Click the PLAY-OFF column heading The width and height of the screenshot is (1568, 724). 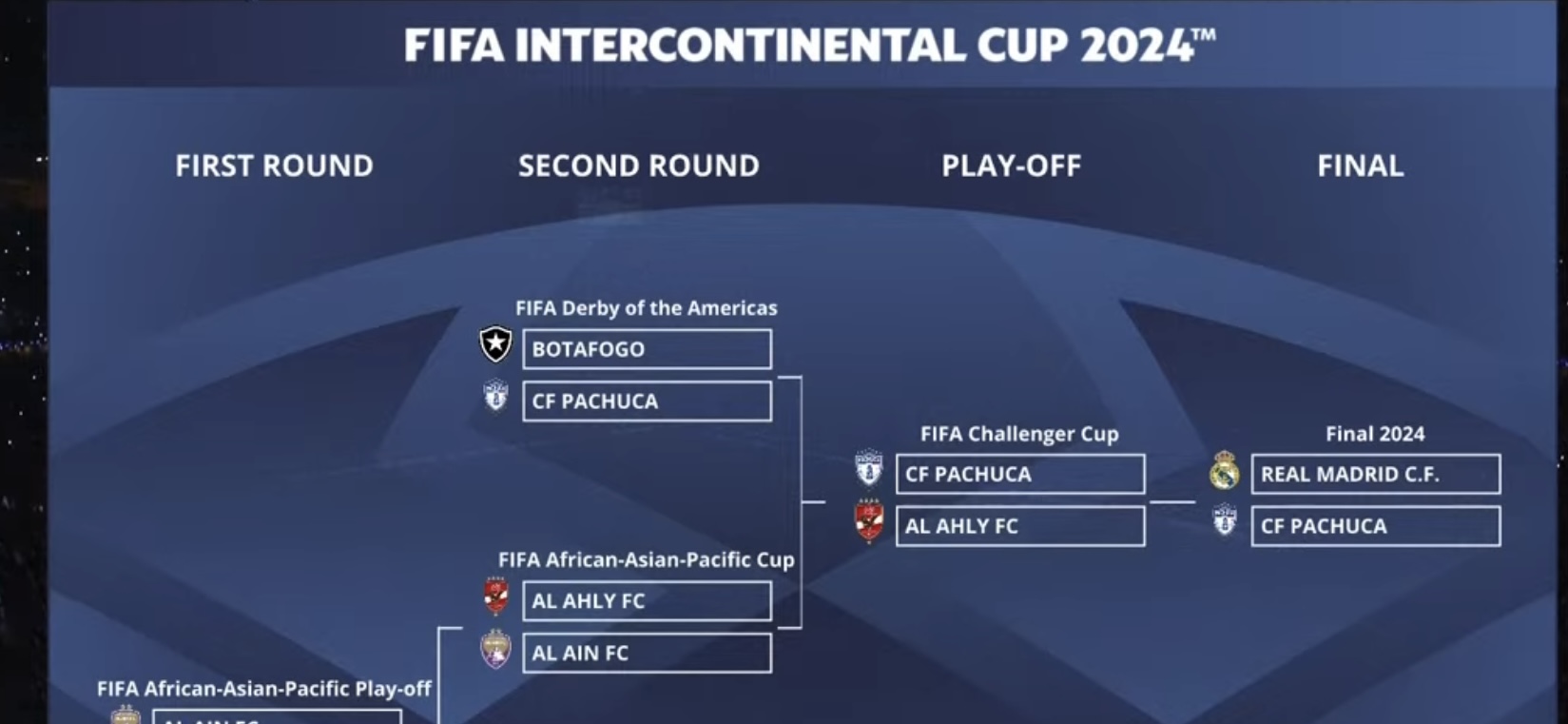point(1012,166)
